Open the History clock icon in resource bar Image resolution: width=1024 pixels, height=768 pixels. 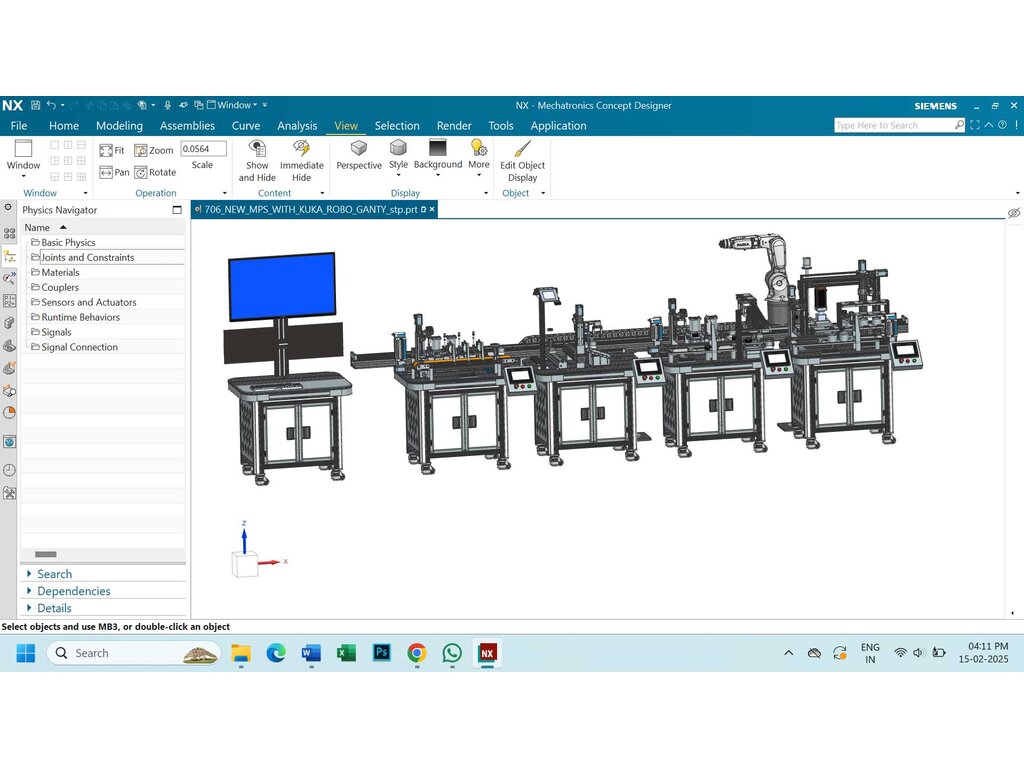9,470
